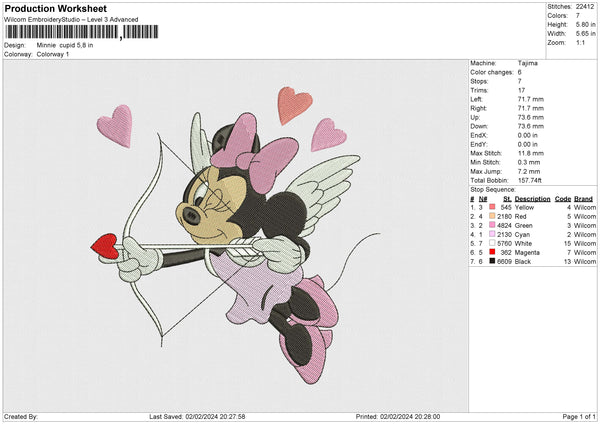The image size is (600, 424).
Task: Click the Black row color swatch
Action: click(x=492, y=261)
